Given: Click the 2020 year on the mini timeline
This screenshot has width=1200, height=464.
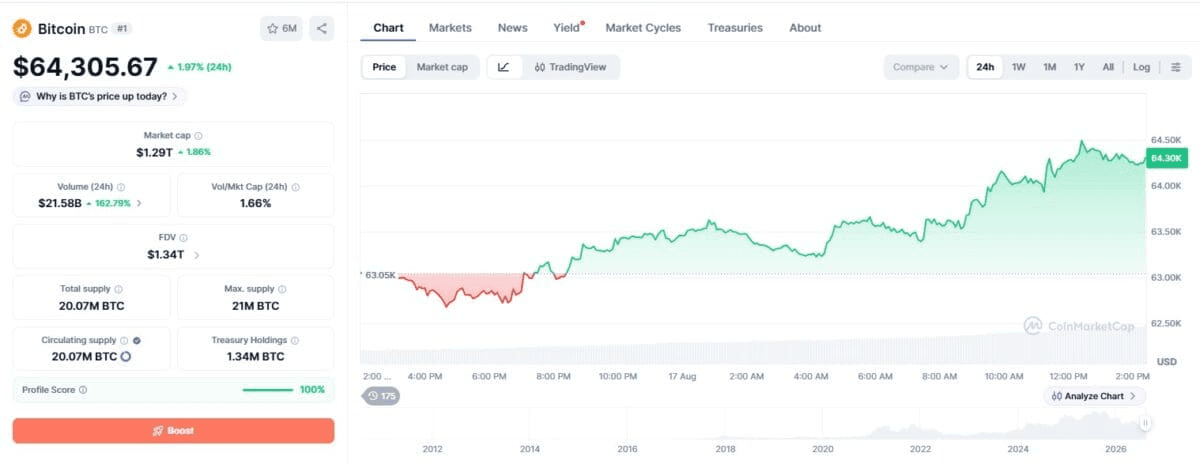Looking at the screenshot, I should 823,450.
